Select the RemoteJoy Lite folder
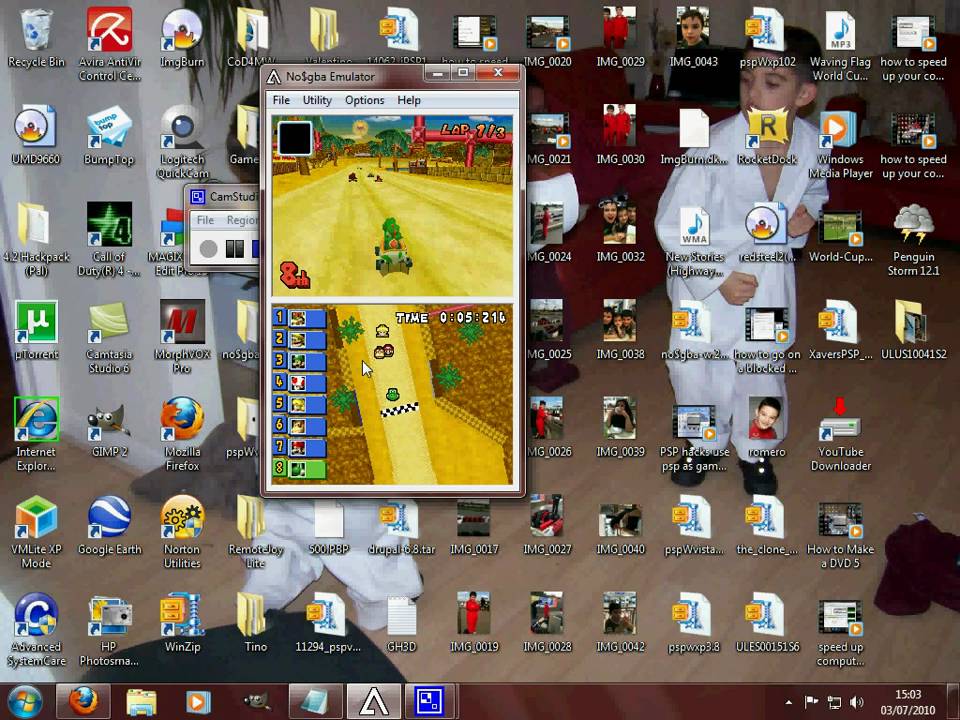 tap(255, 532)
